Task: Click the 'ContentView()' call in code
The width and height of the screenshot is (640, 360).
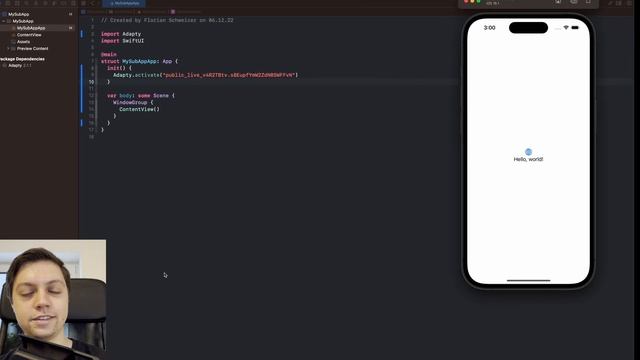Action: click(x=139, y=109)
